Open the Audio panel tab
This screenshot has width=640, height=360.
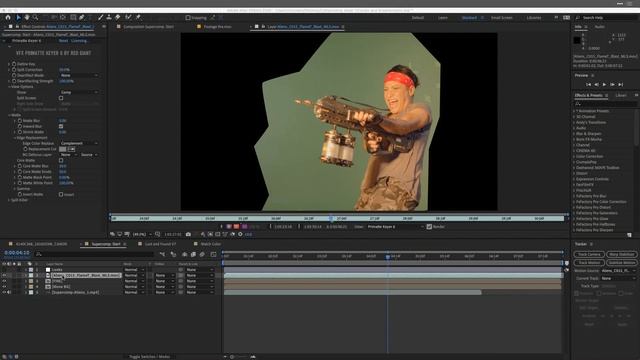click(600, 27)
